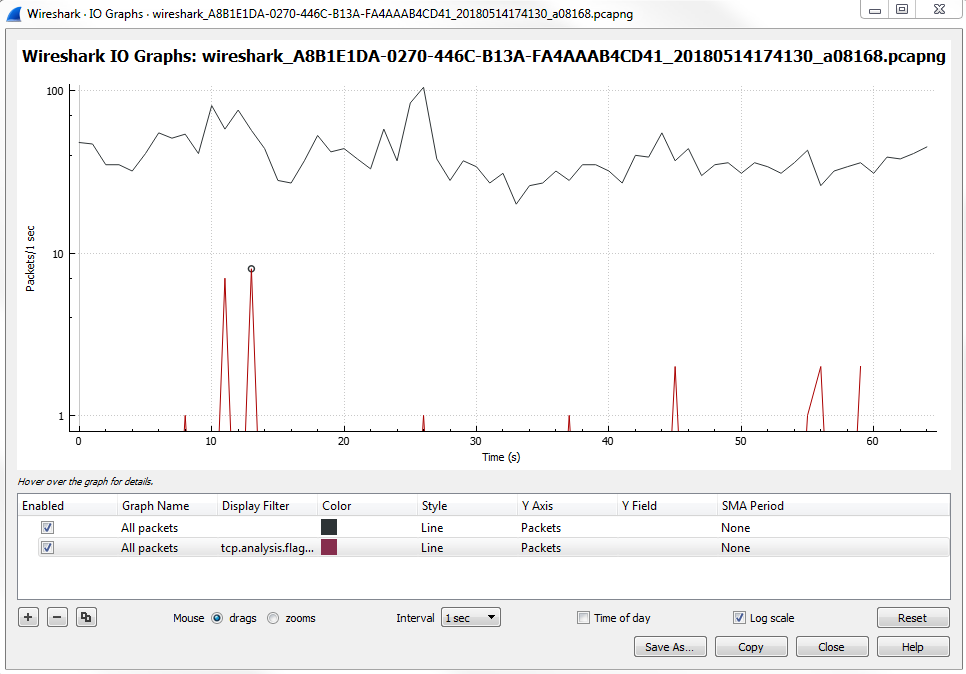966x674 pixels.
Task: Sort by the Enabled column header
Action: pyautogui.click(x=67, y=505)
